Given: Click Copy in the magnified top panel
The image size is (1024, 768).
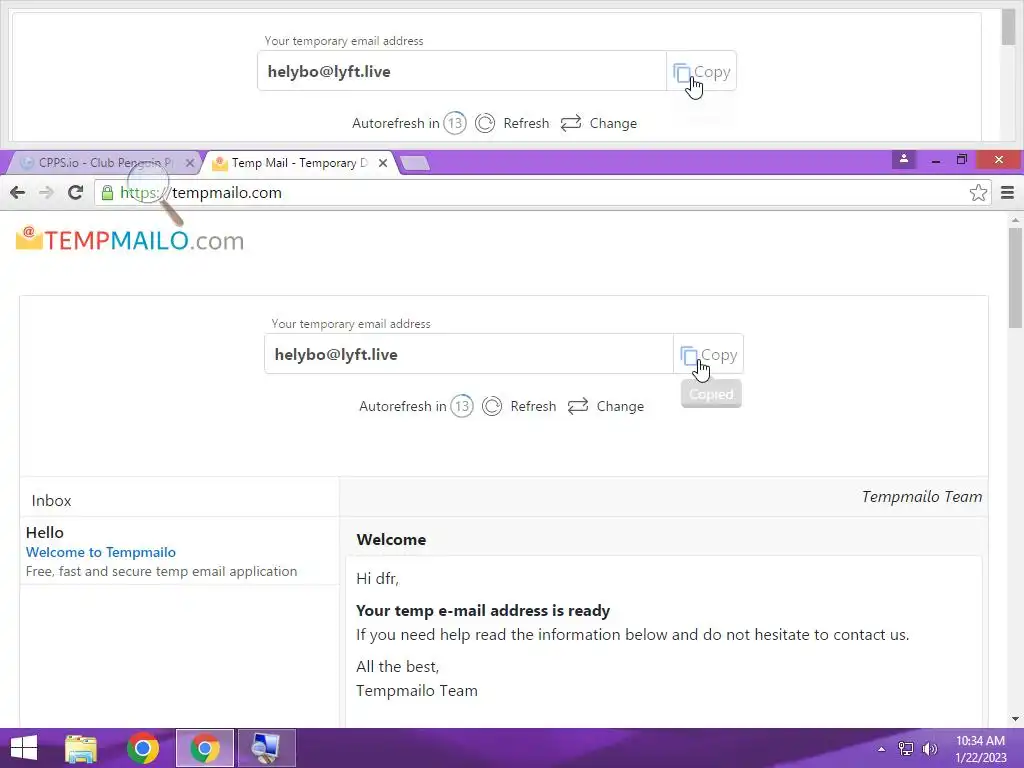Looking at the screenshot, I should [x=701, y=72].
